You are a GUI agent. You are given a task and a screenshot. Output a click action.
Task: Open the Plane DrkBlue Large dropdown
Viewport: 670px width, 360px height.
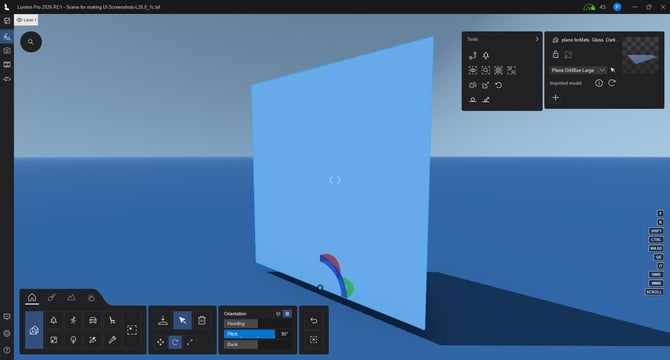tap(578, 70)
